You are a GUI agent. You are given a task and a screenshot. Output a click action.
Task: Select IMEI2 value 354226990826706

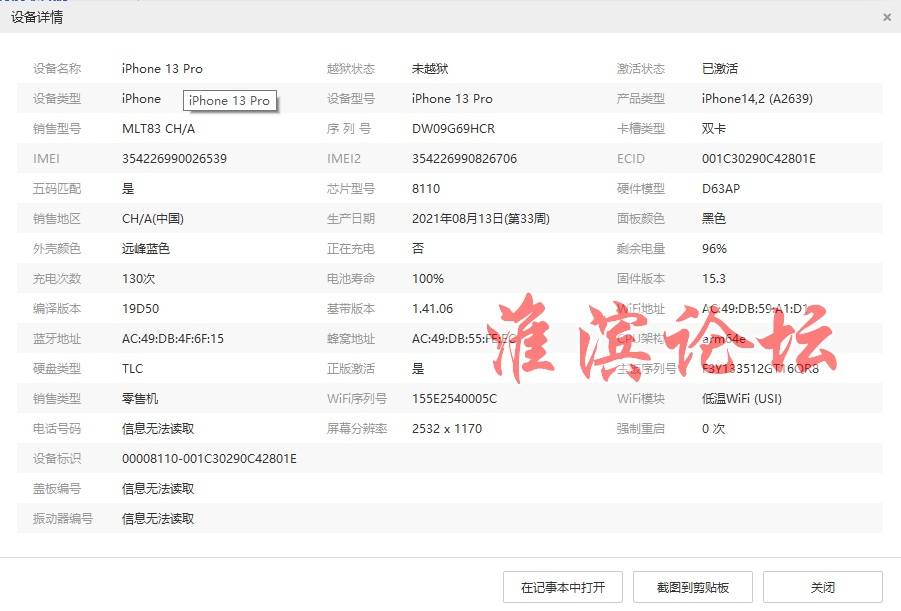point(464,159)
